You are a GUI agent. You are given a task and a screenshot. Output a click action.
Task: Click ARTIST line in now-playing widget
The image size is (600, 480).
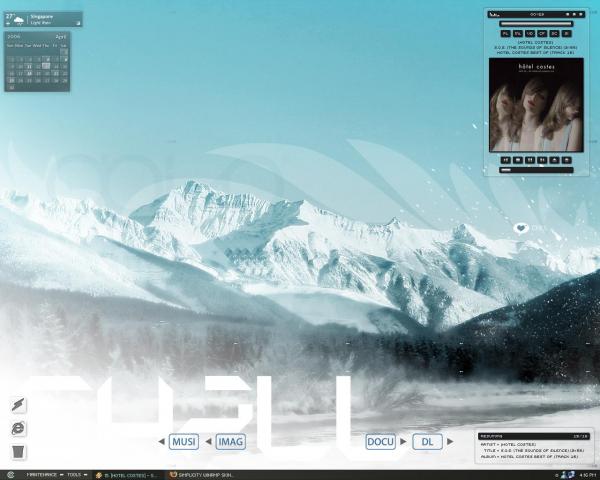tap(508, 445)
